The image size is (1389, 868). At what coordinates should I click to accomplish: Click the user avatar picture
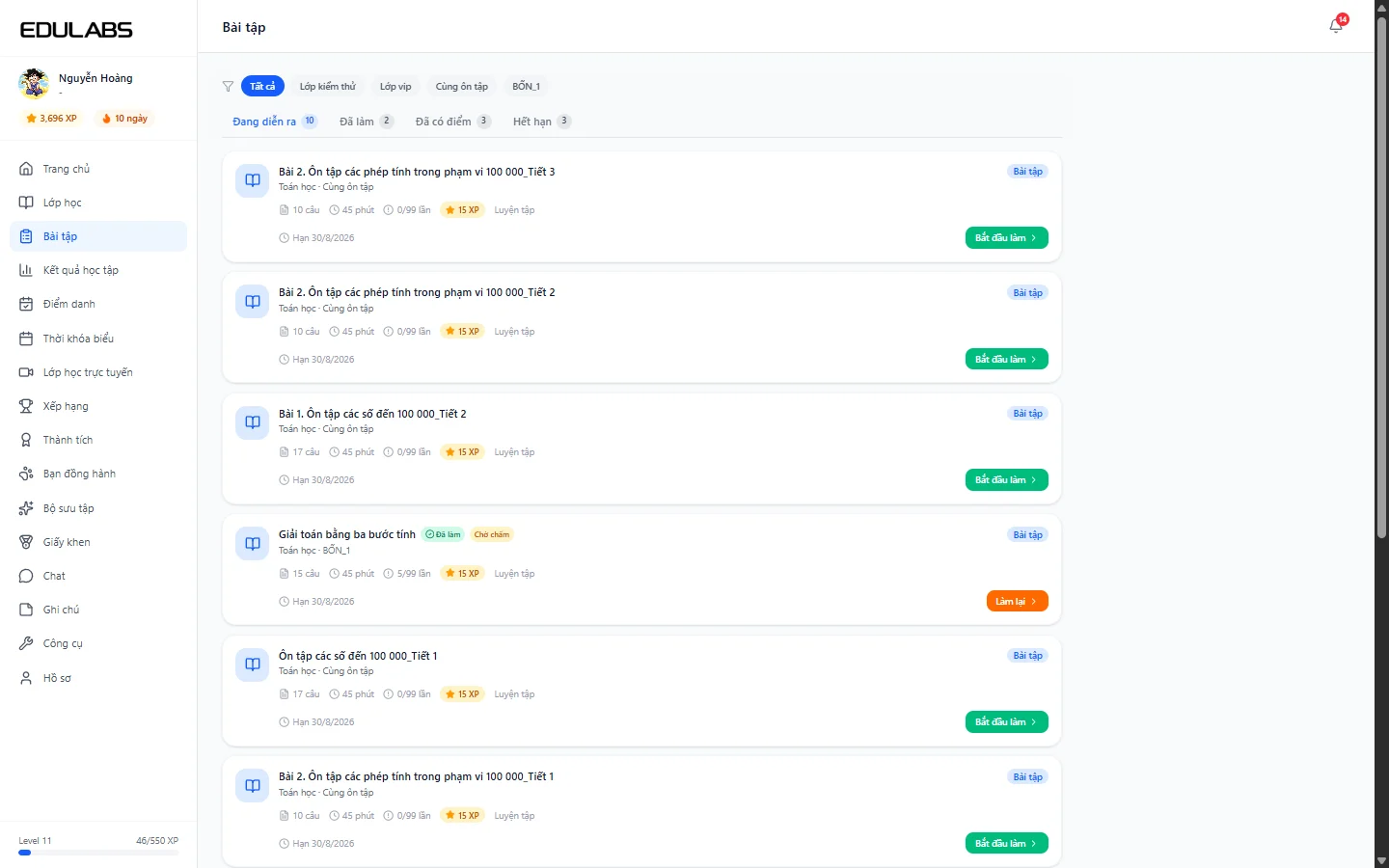(34, 83)
